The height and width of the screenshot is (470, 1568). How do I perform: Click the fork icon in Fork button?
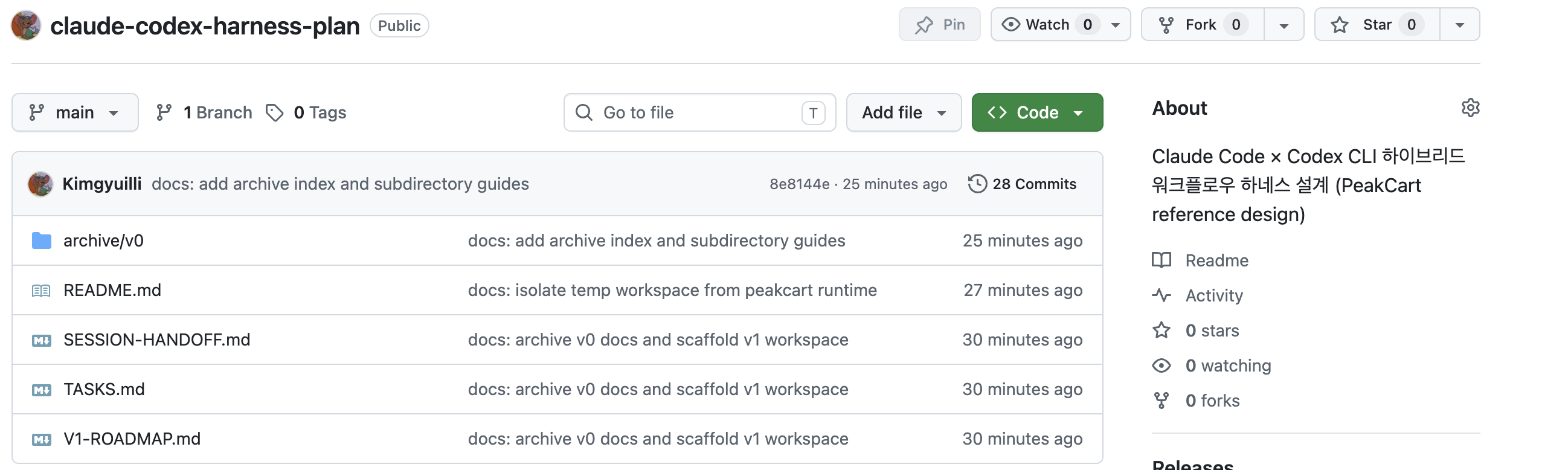click(1166, 25)
